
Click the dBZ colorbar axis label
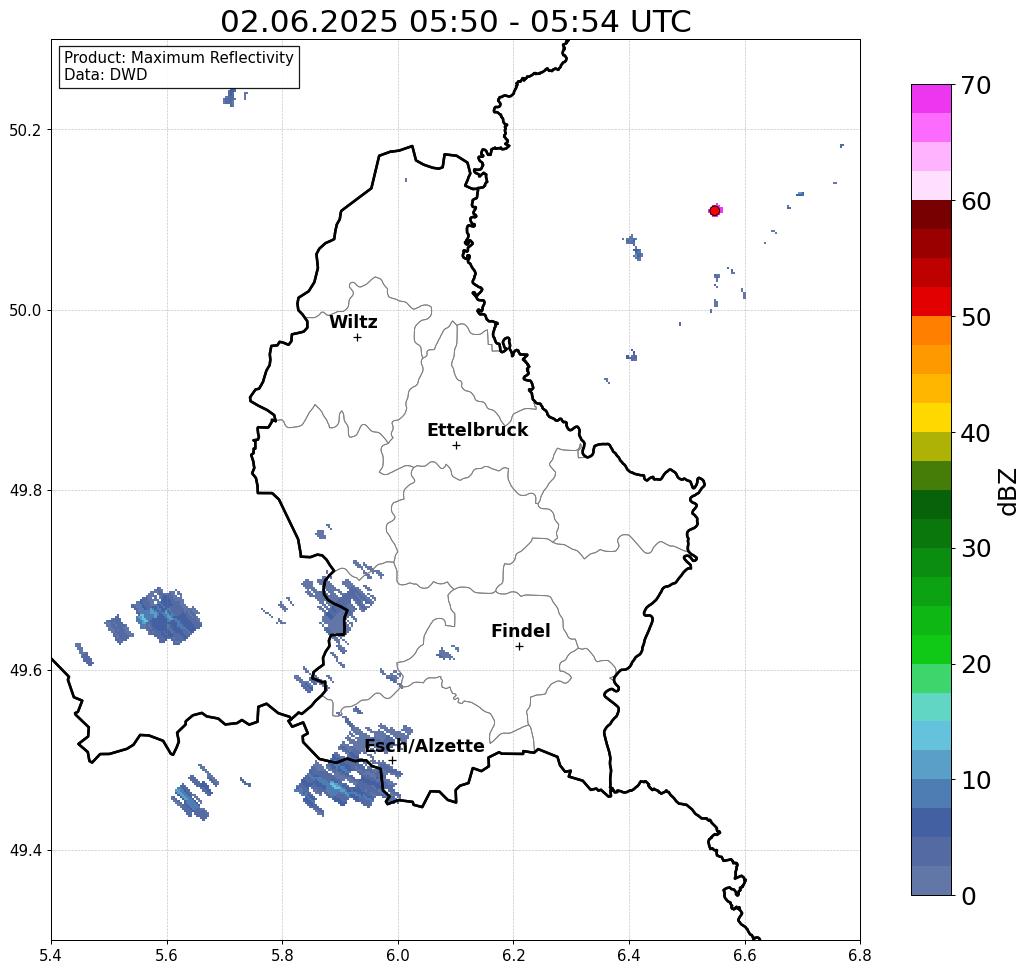click(1007, 491)
